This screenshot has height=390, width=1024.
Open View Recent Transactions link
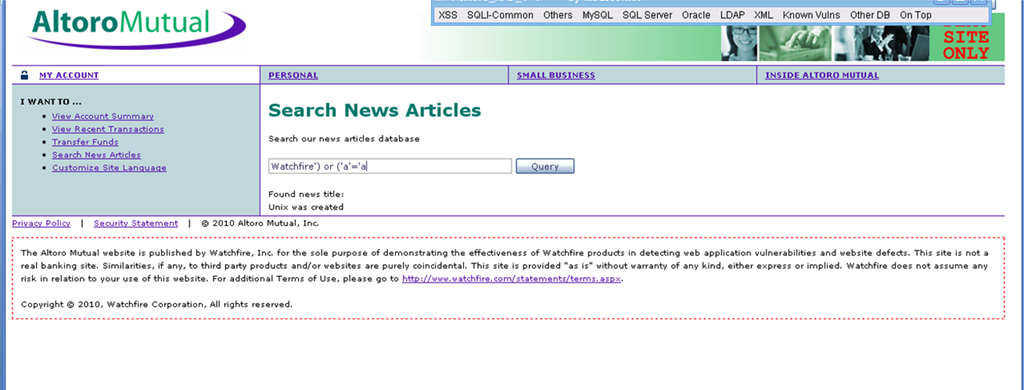[x=108, y=129]
